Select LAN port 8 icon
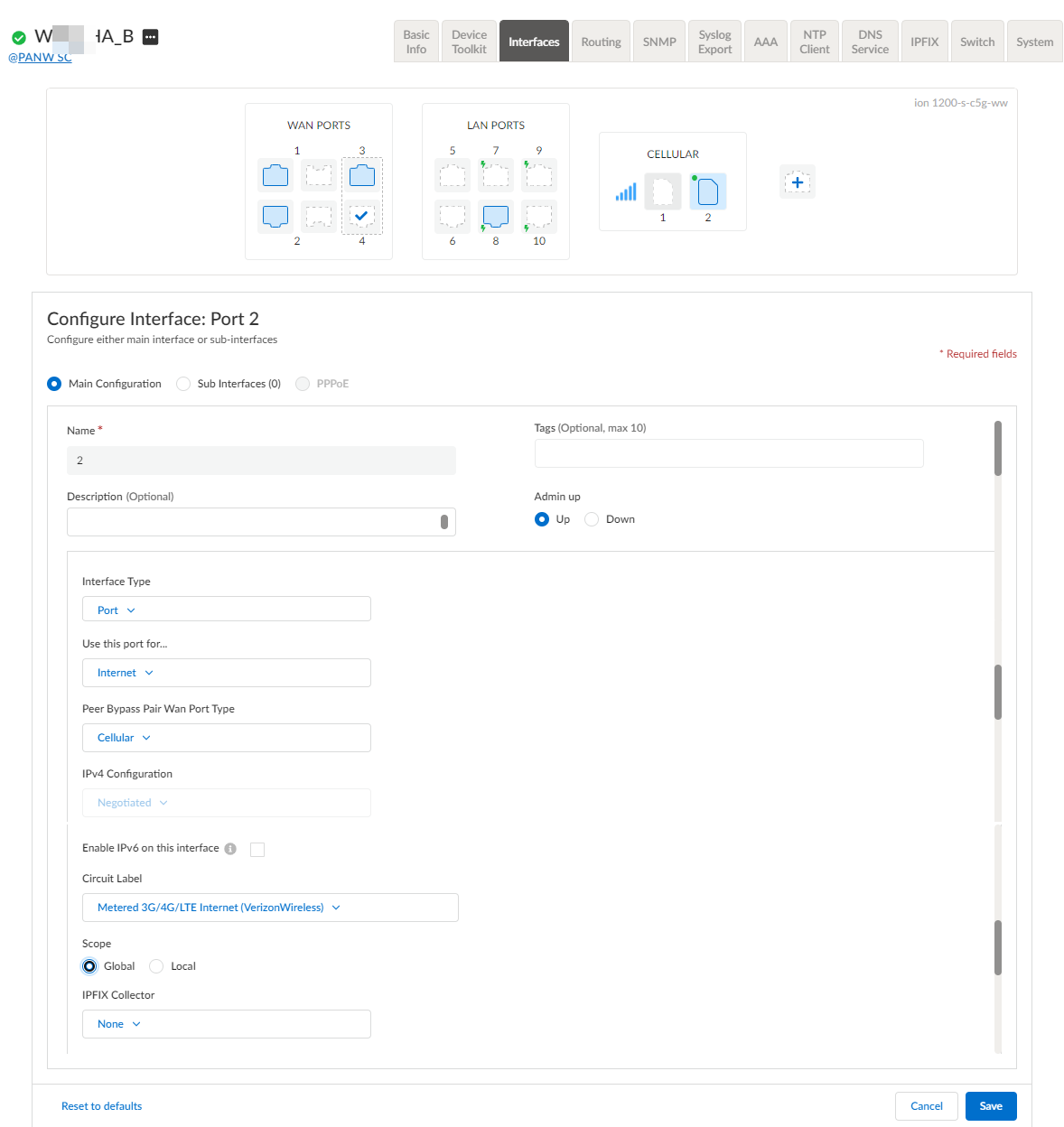Screen dimensions: 1064x1127 [x=496, y=216]
